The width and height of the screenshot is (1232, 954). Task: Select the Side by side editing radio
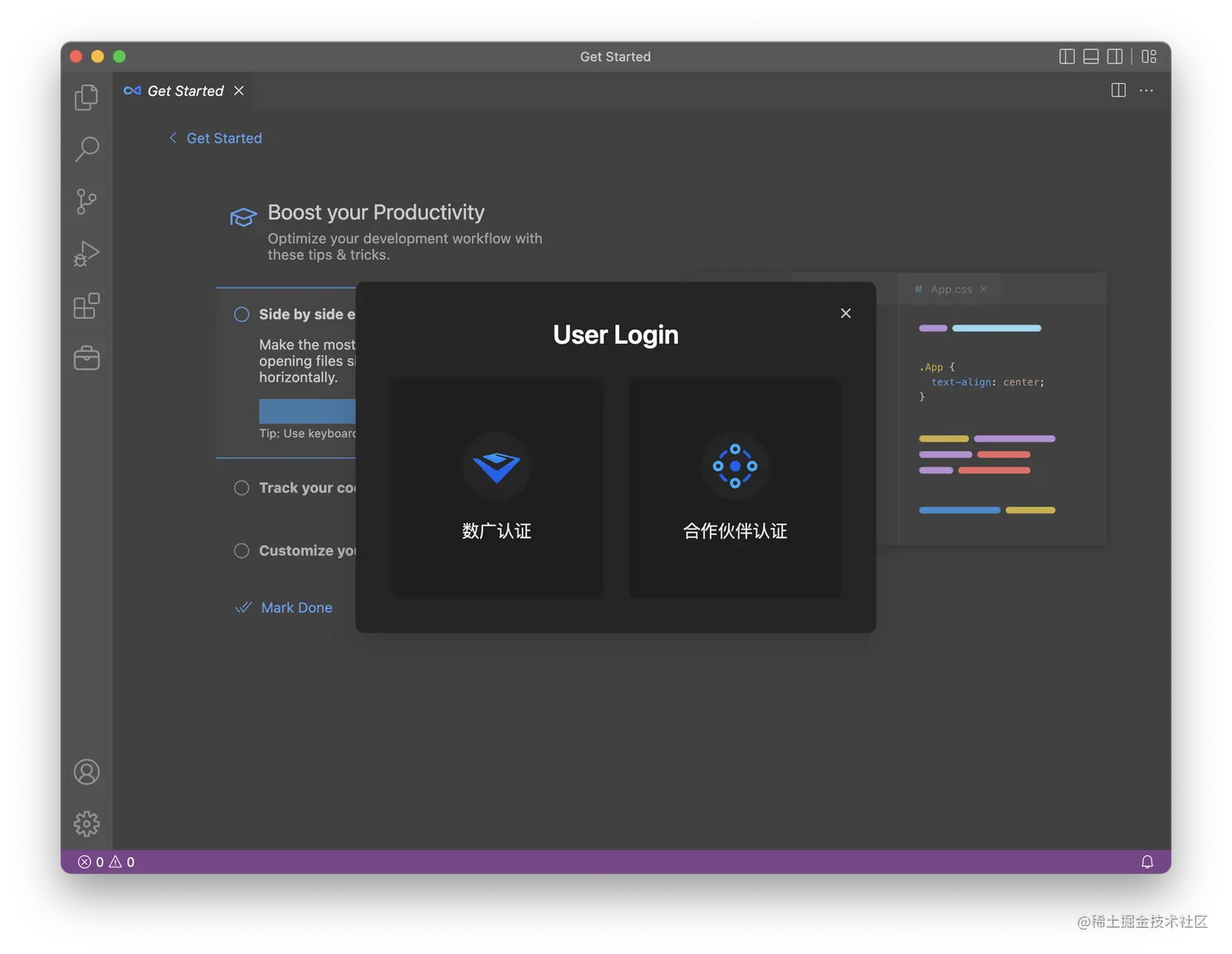242,314
